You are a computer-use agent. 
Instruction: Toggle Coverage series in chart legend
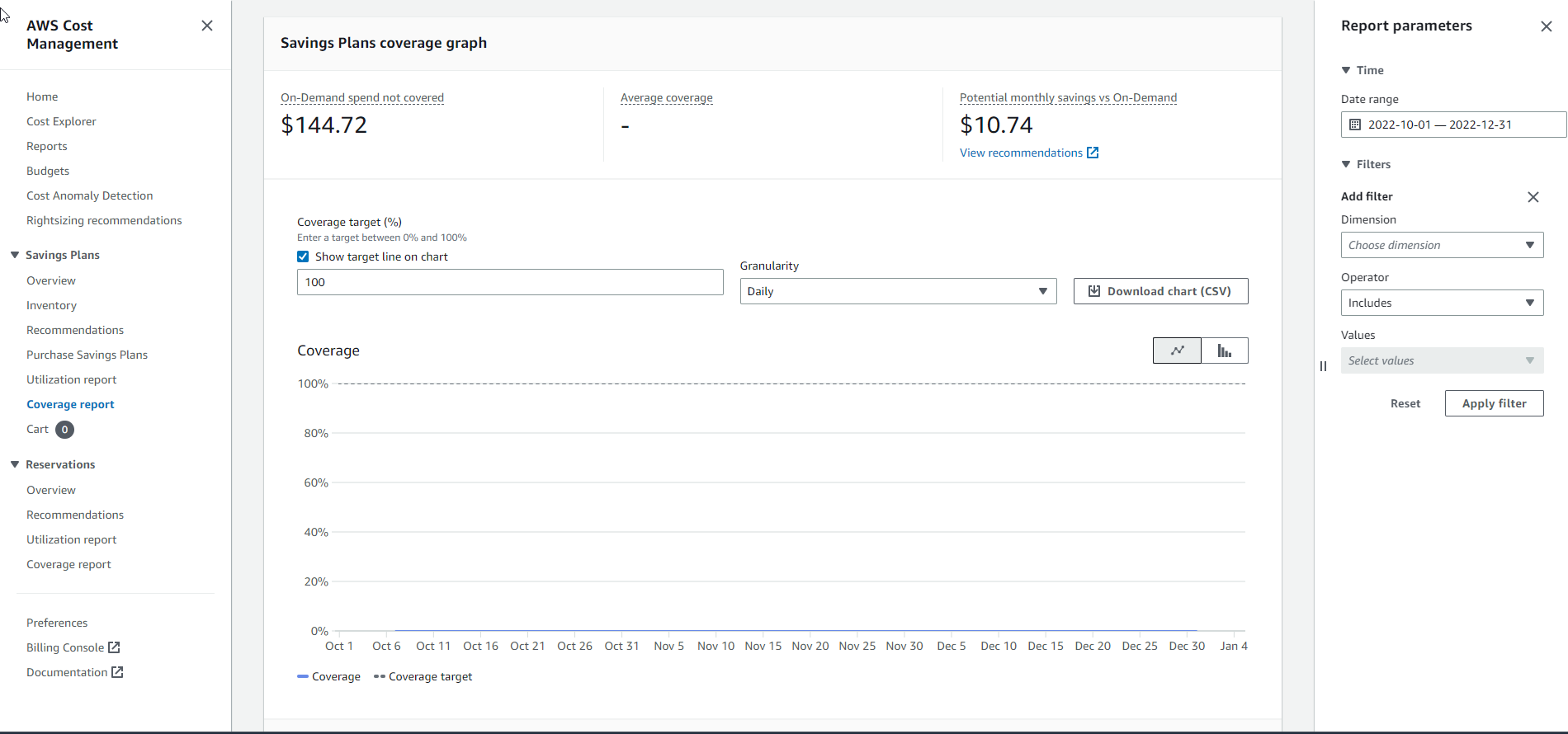pyautogui.click(x=328, y=676)
